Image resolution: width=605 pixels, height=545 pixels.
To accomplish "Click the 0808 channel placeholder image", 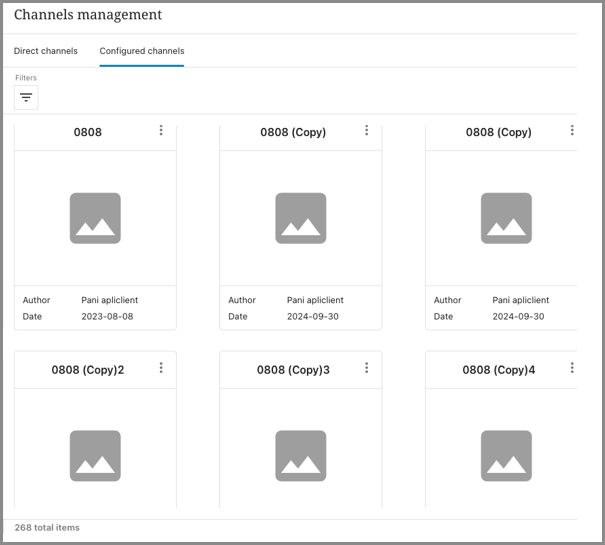I will click(x=95, y=218).
